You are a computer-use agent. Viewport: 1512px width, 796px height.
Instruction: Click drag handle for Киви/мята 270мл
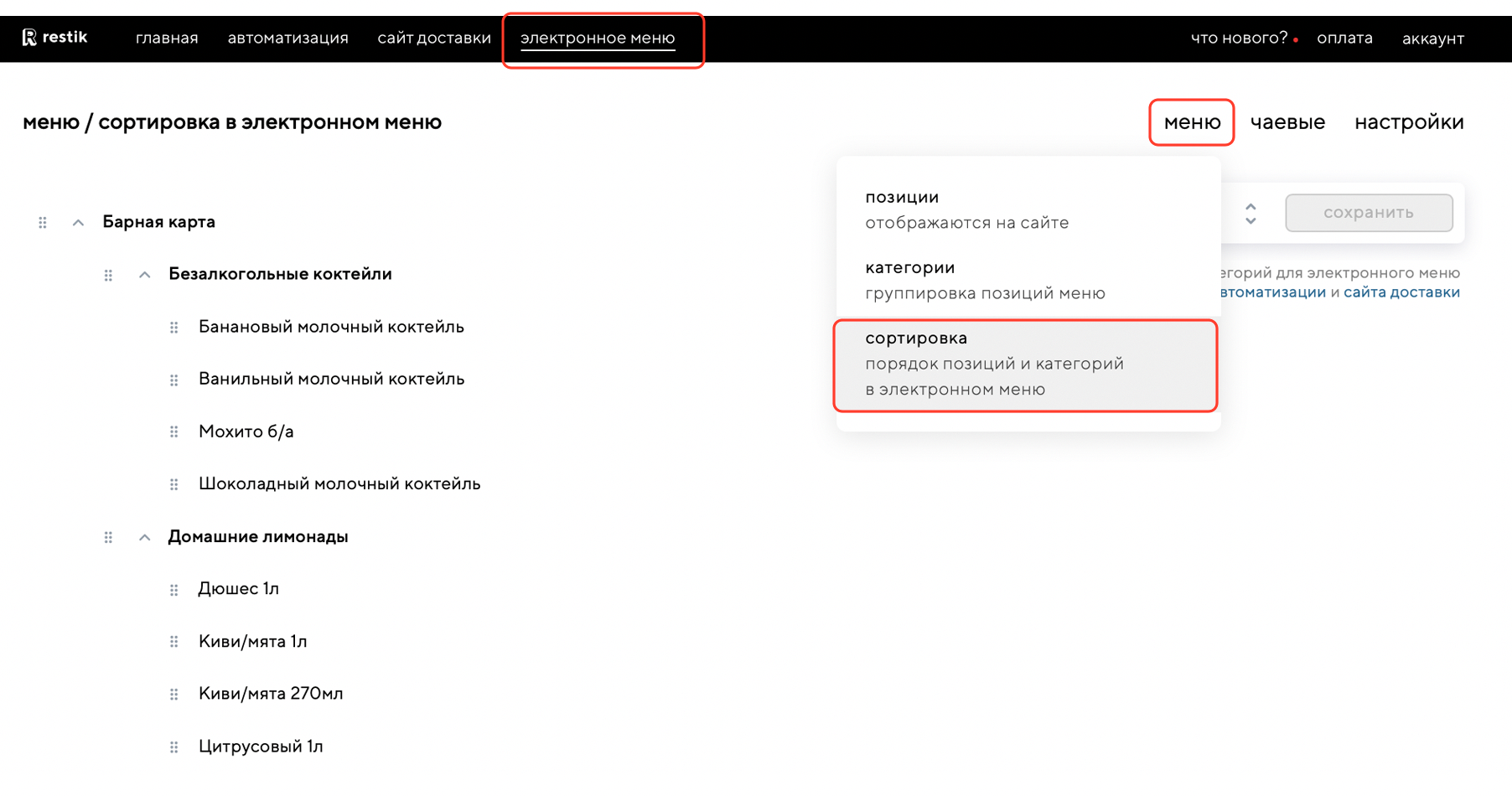[174, 695]
